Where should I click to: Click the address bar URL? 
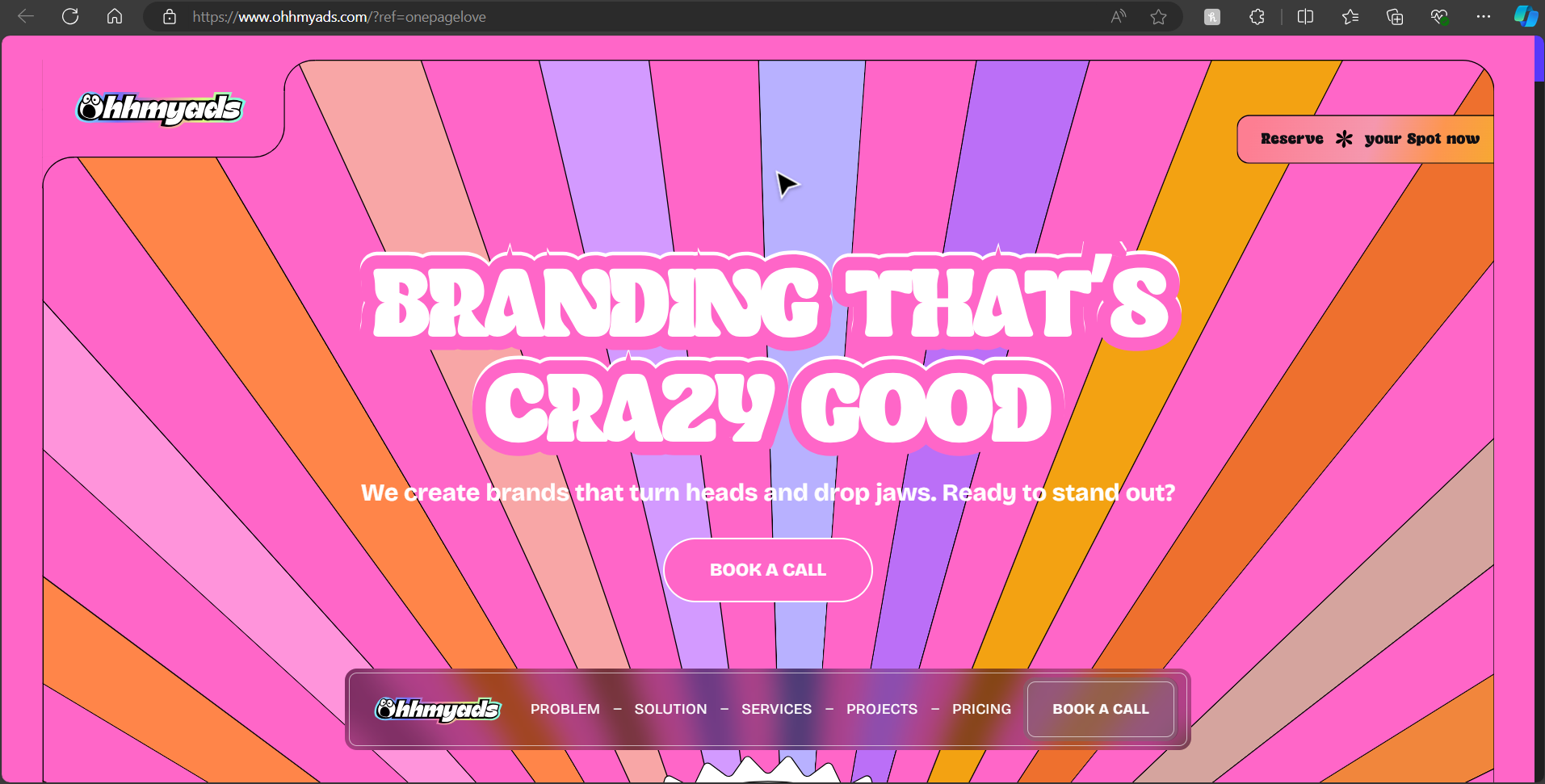pyautogui.click(x=339, y=17)
